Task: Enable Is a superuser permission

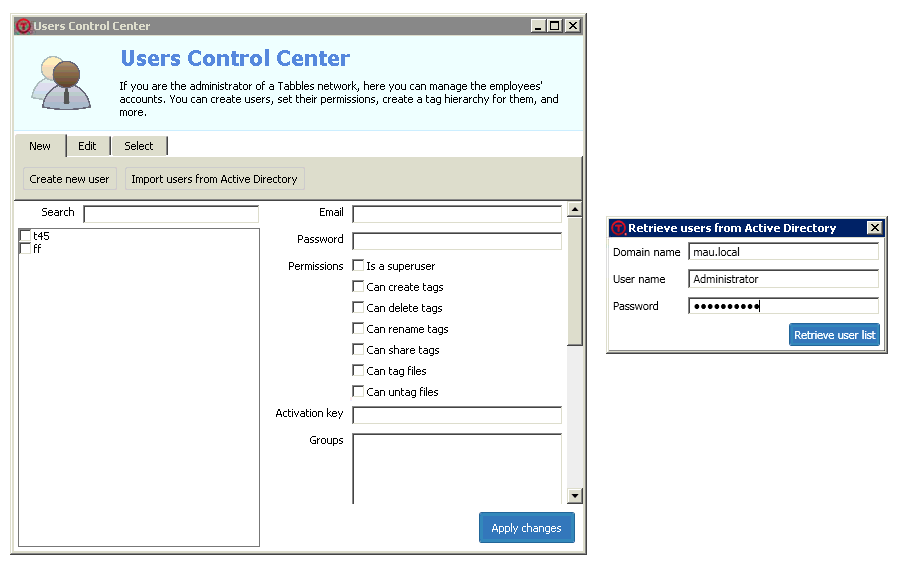Action: 358,266
